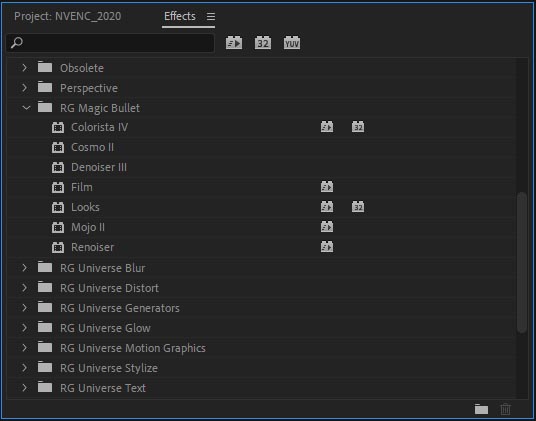Click RG Universe Stylize folder icon
Screen dimensions: 536x421
pyautogui.click(x=45, y=367)
